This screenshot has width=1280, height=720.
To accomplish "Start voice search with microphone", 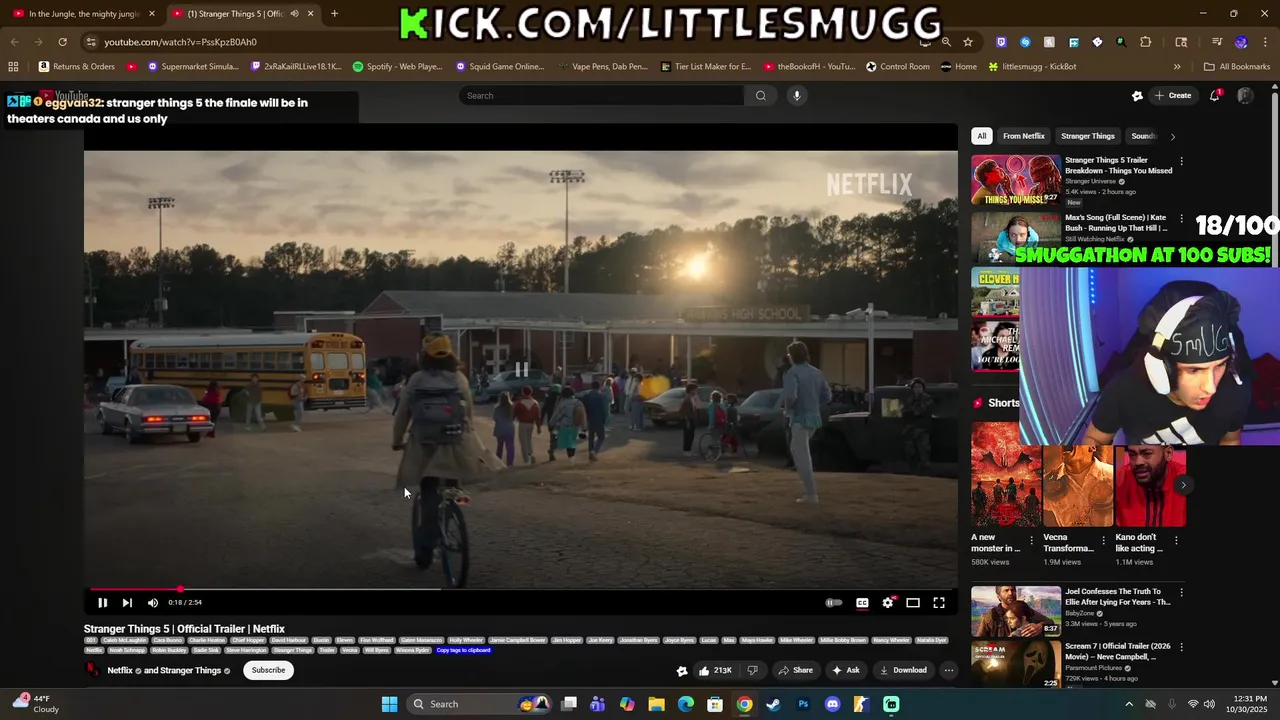I will tap(797, 96).
